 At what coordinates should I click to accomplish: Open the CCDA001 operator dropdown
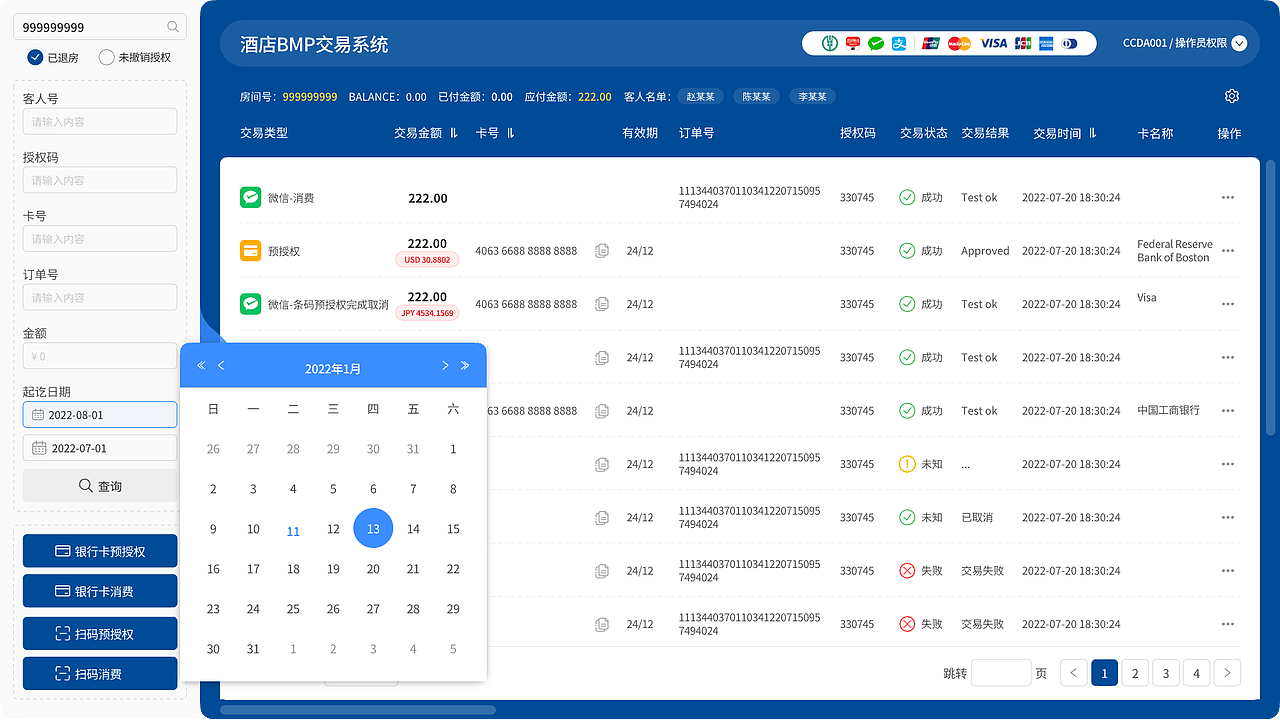[x=1185, y=43]
